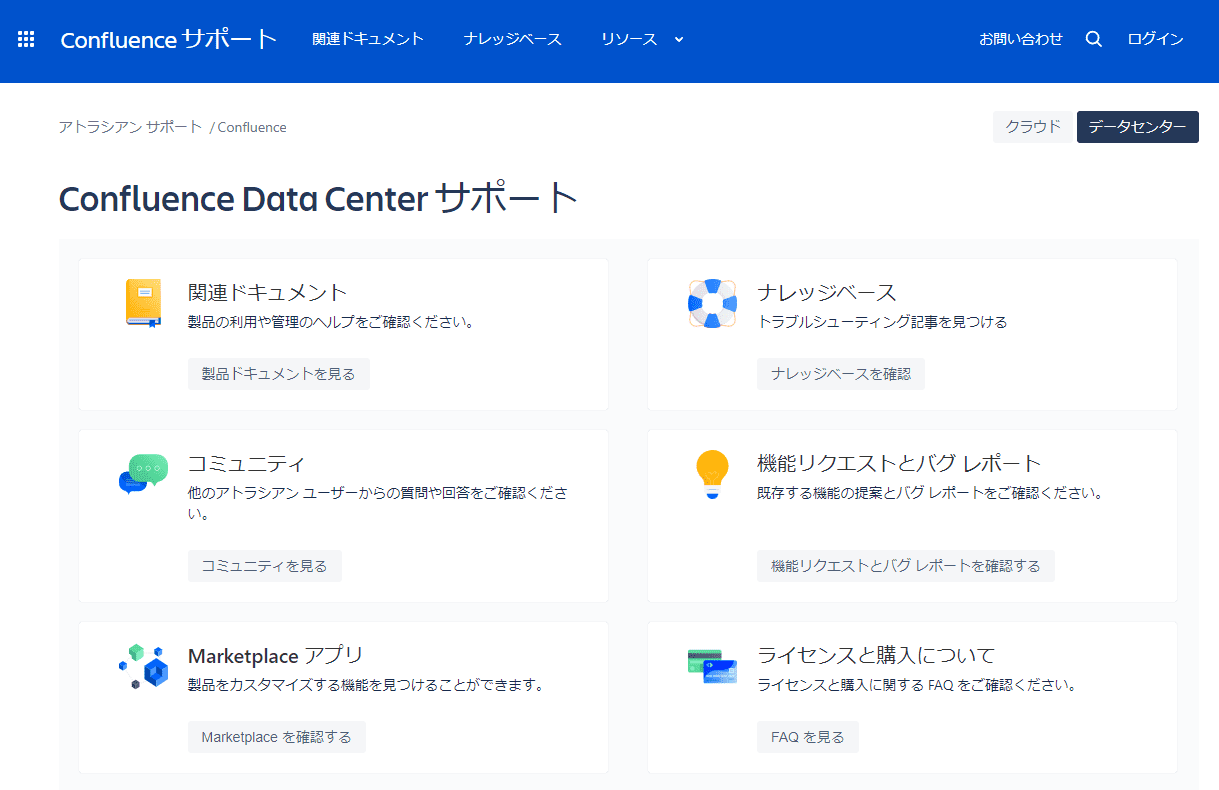Click text ライセンスと購入に関する FAQ をご確認ください。
Image resolution: width=1219 pixels, height=790 pixels.
pos(917,685)
